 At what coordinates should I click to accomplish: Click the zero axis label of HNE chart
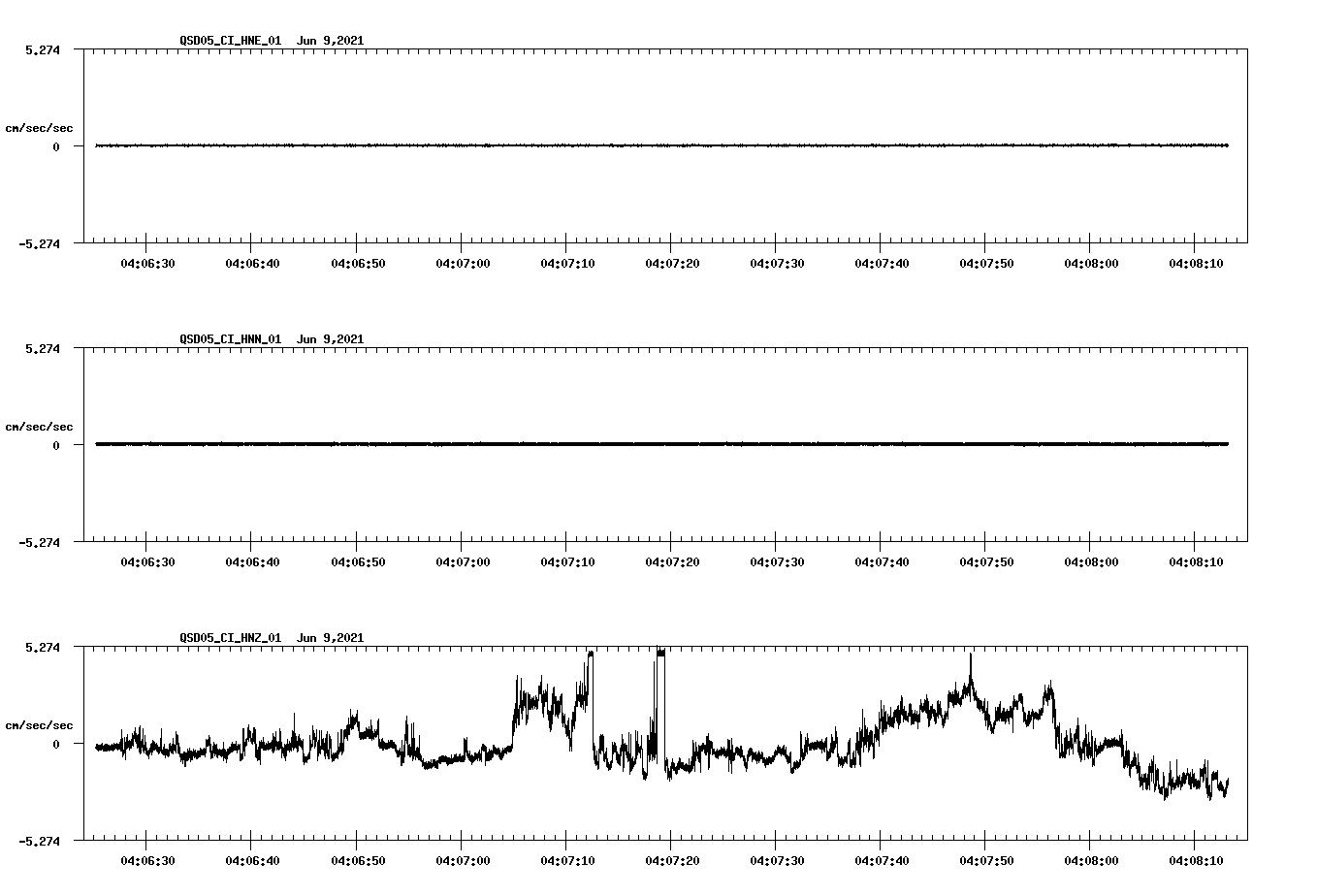(56, 147)
